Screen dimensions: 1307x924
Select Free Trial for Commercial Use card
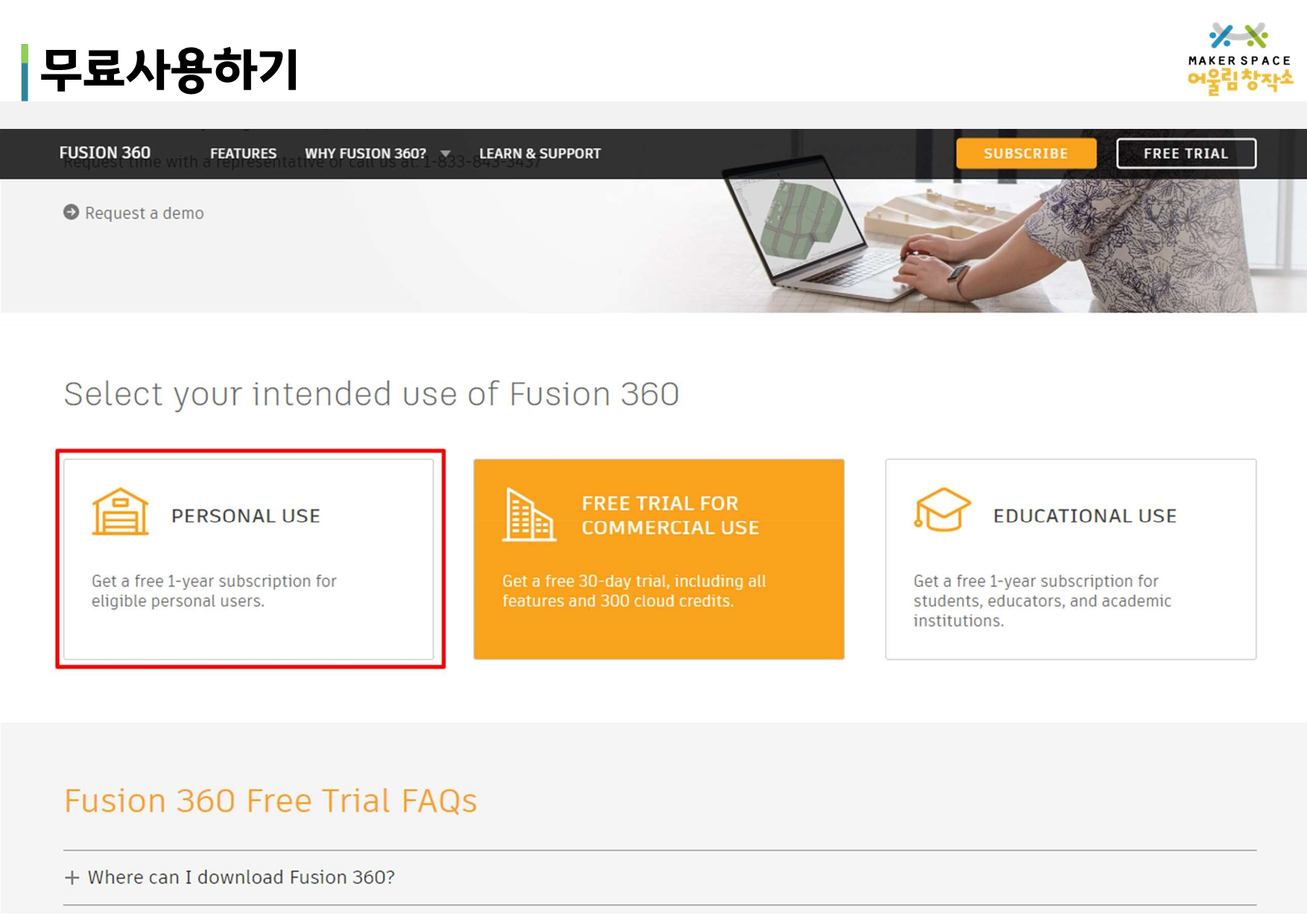click(659, 559)
